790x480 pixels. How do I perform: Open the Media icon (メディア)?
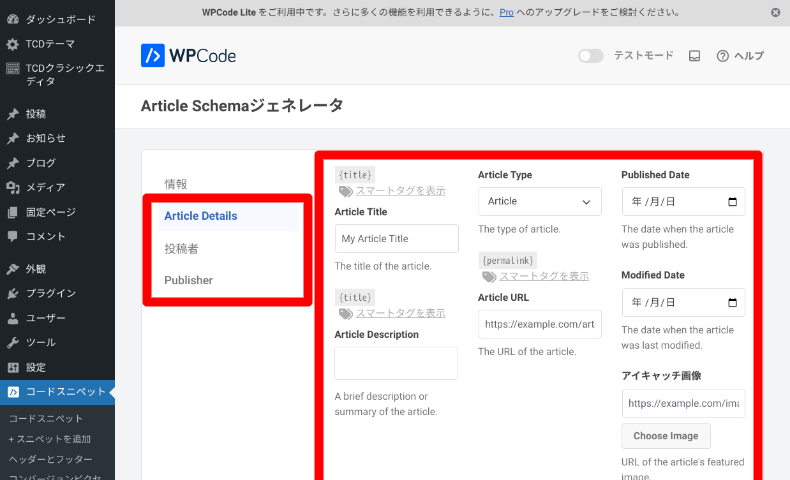[13, 187]
